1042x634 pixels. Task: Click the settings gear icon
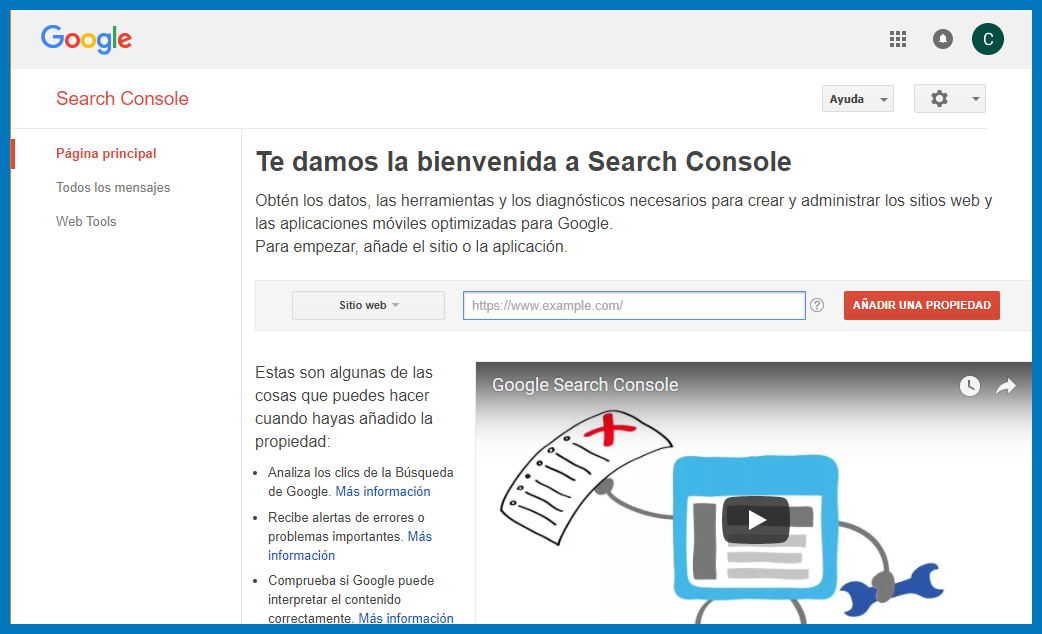pyautogui.click(x=939, y=99)
